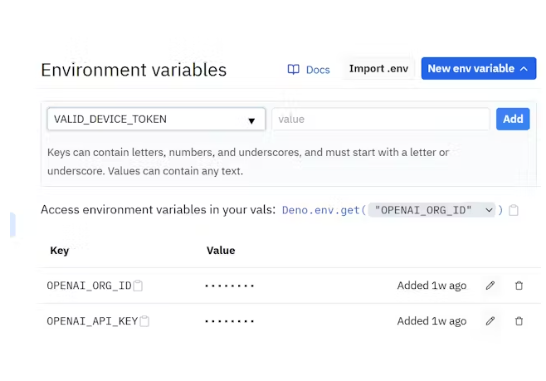546x381 pixels.
Task: Delete the OPENAI_API_KEY variable
Action: [519, 321]
